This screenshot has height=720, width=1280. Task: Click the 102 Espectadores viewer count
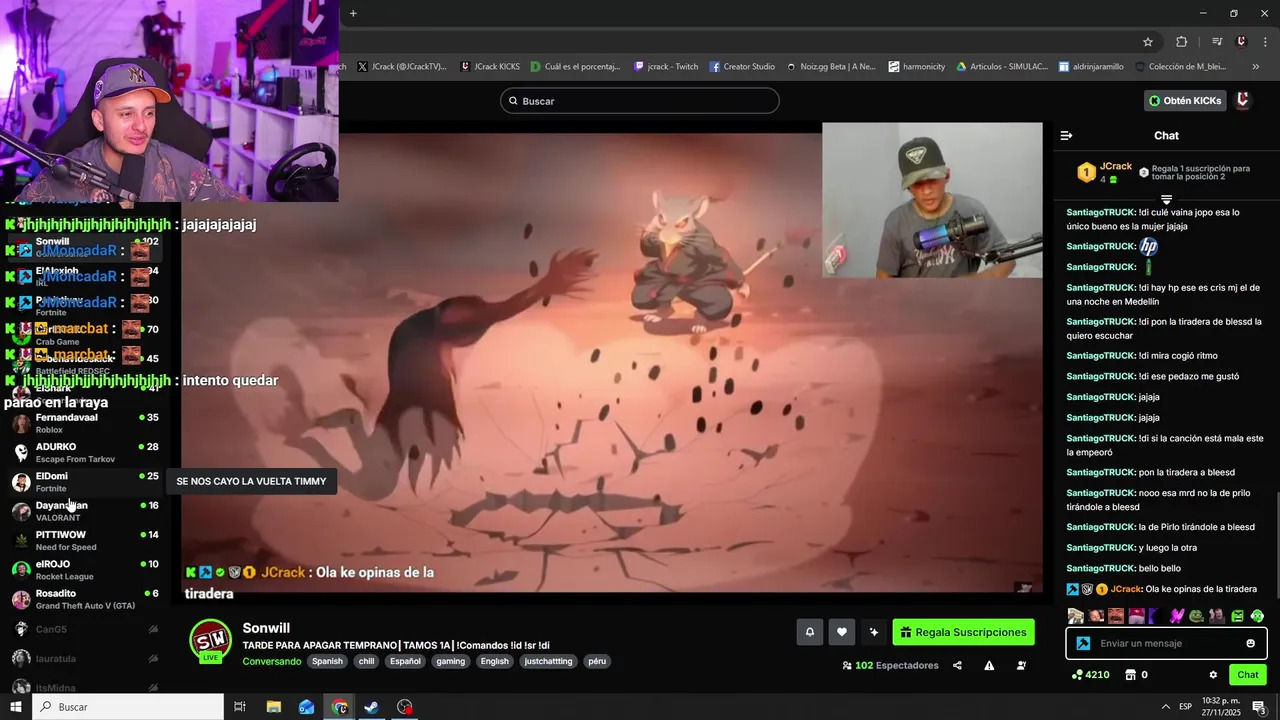point(890,665)
